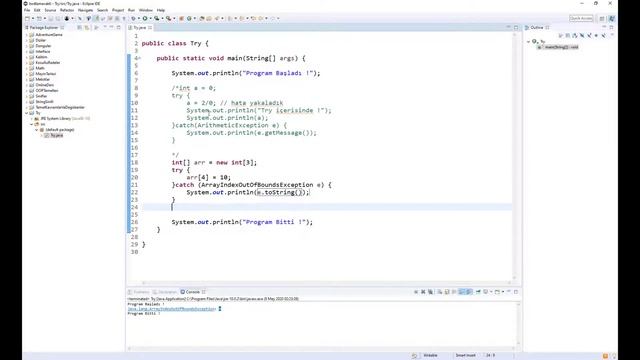This screenshot has width=640, height=360.
Task: Select the StringSinifi project
Action: pyautogui.click(x=44, y=102)
